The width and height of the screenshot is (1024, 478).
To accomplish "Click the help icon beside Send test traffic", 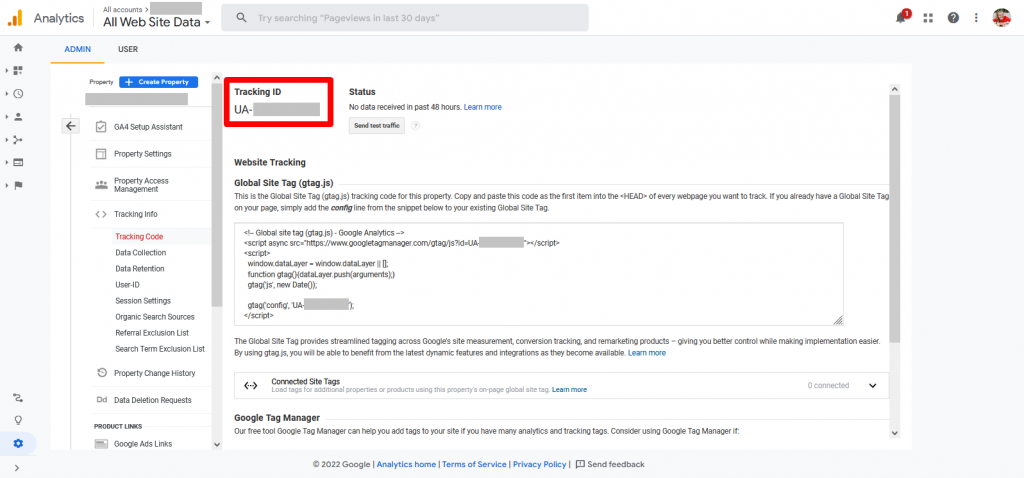I will 415,125.
